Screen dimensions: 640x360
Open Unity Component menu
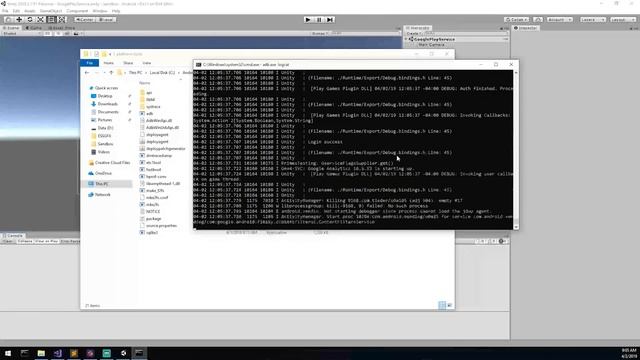tap(77, 11)
